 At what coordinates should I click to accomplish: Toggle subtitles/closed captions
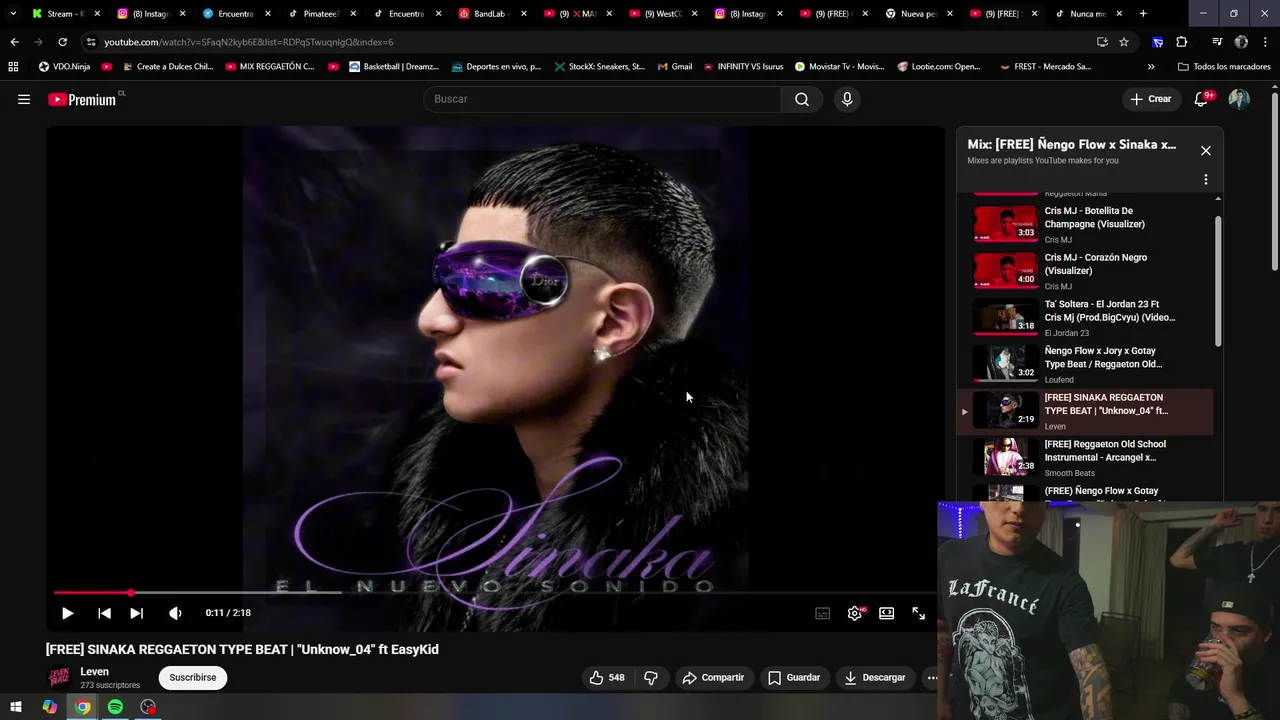pos(822,613)
